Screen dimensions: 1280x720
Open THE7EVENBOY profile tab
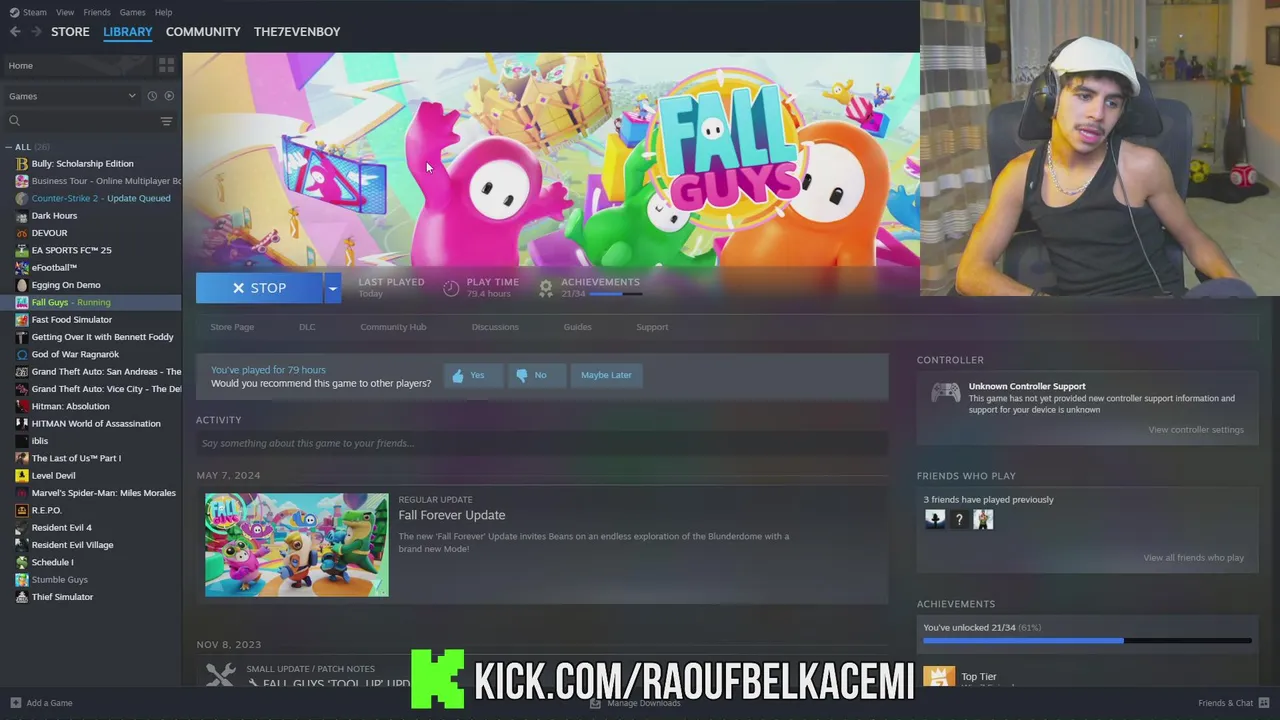[x=297, y=32]
